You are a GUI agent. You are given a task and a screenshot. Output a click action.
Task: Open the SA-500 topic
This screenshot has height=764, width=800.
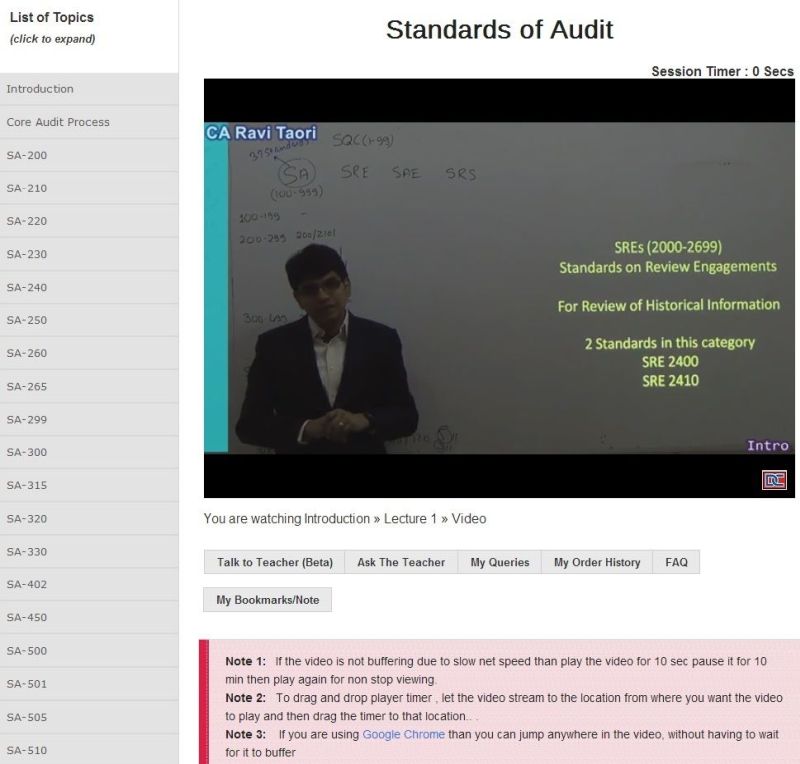[x=27, y=651]
